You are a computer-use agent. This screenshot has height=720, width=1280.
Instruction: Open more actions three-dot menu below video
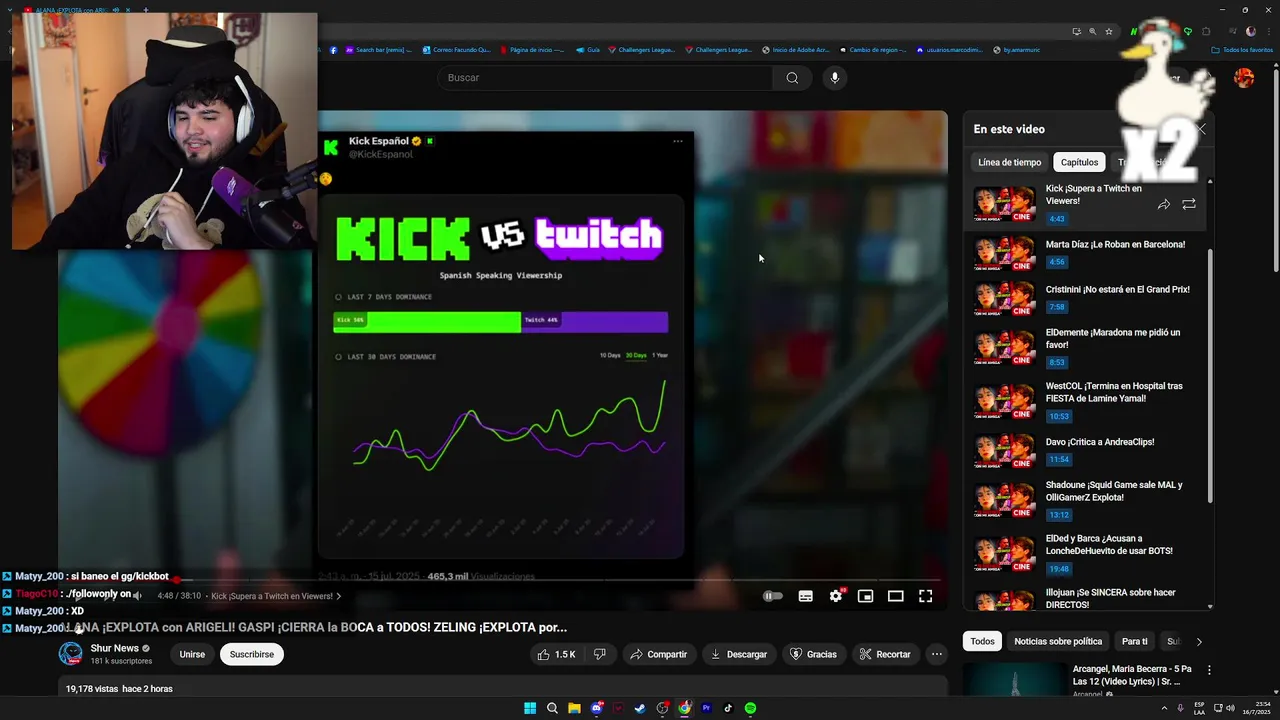(937, 654)
